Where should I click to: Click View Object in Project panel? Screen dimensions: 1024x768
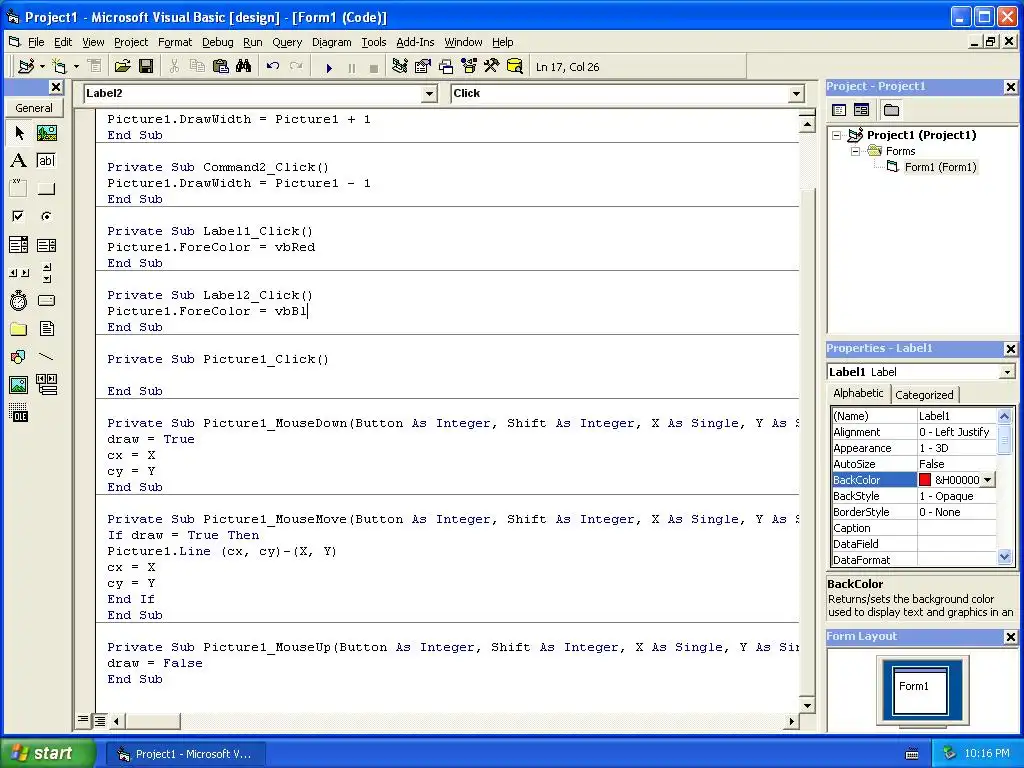(x=861, y=110)
